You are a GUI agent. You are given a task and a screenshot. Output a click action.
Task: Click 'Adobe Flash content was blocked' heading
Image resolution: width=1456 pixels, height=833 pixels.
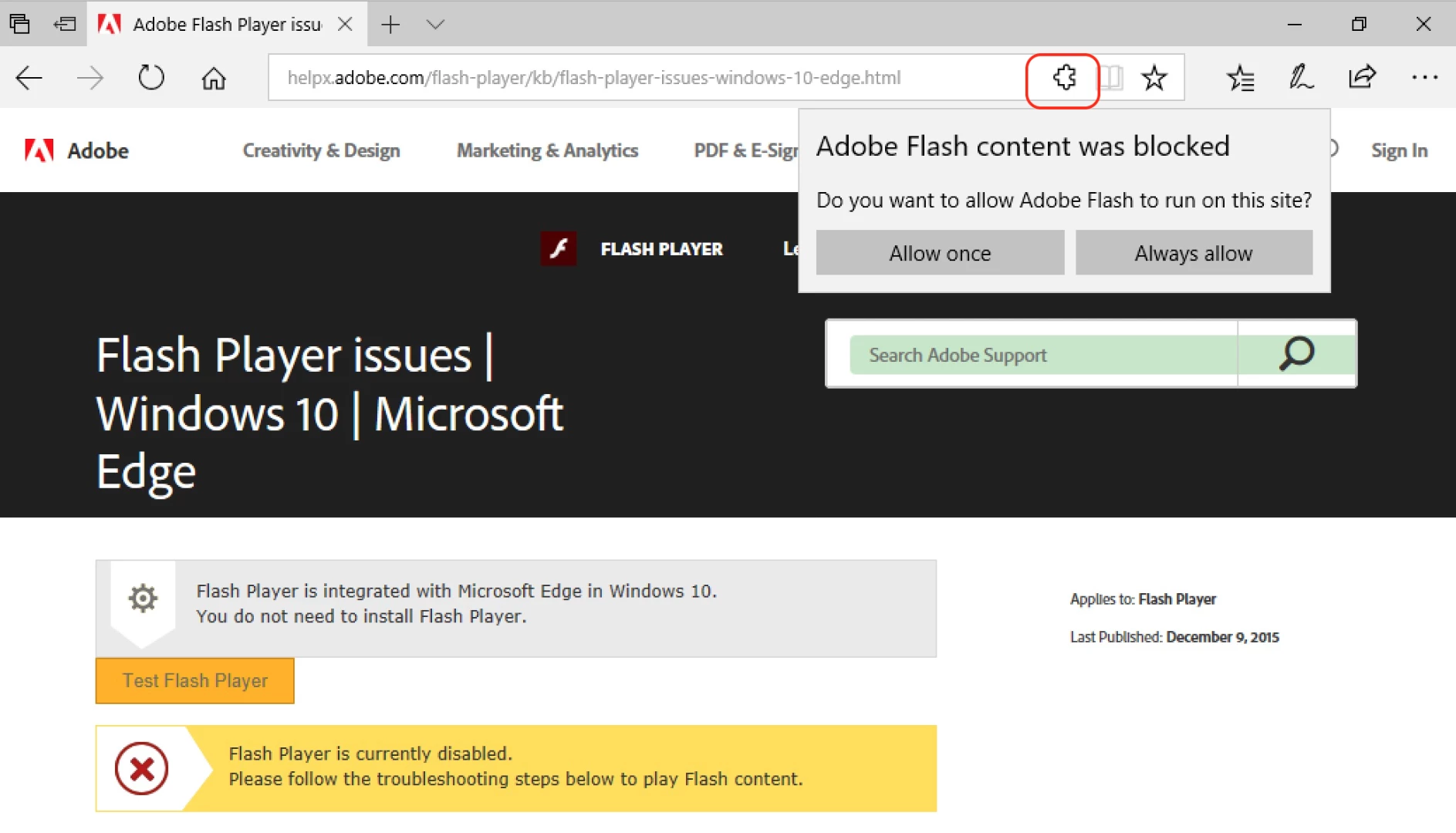pyautogui.click(x=1022, y=146)
